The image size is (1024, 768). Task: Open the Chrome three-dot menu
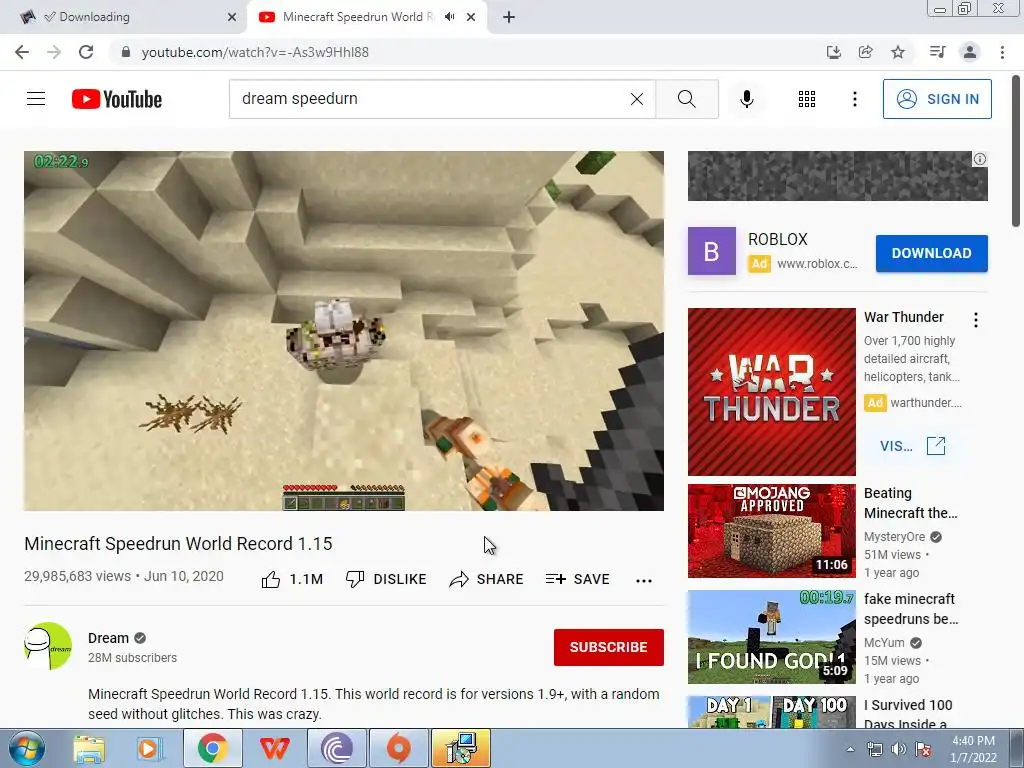click(x=1002, y=52)
